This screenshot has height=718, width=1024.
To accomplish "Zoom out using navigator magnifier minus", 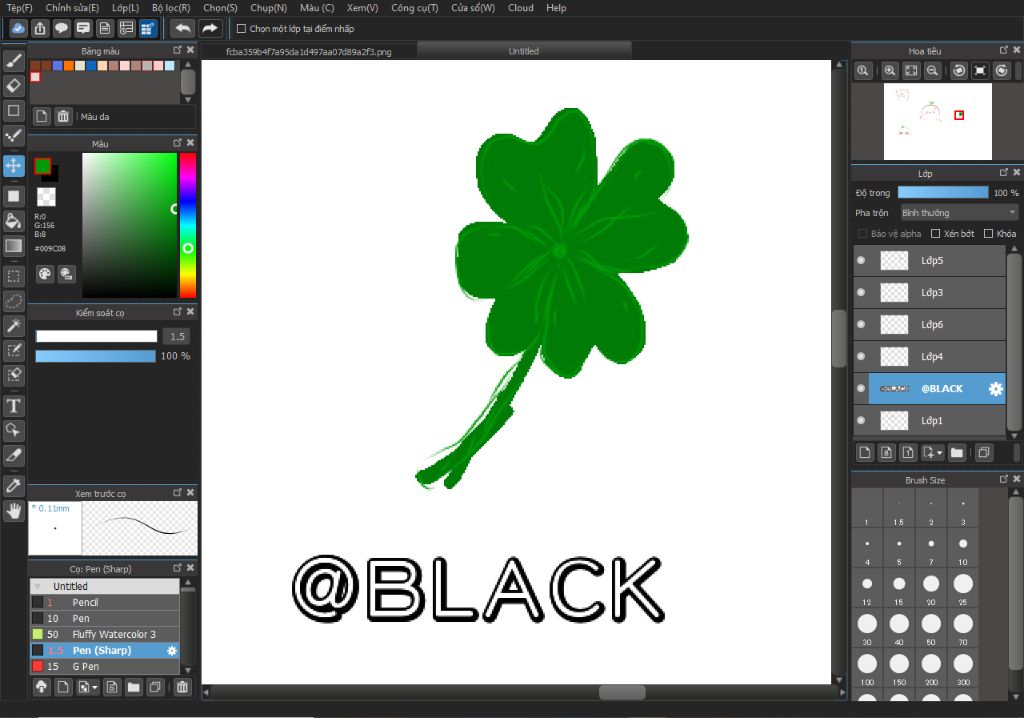I will [933, 71].
